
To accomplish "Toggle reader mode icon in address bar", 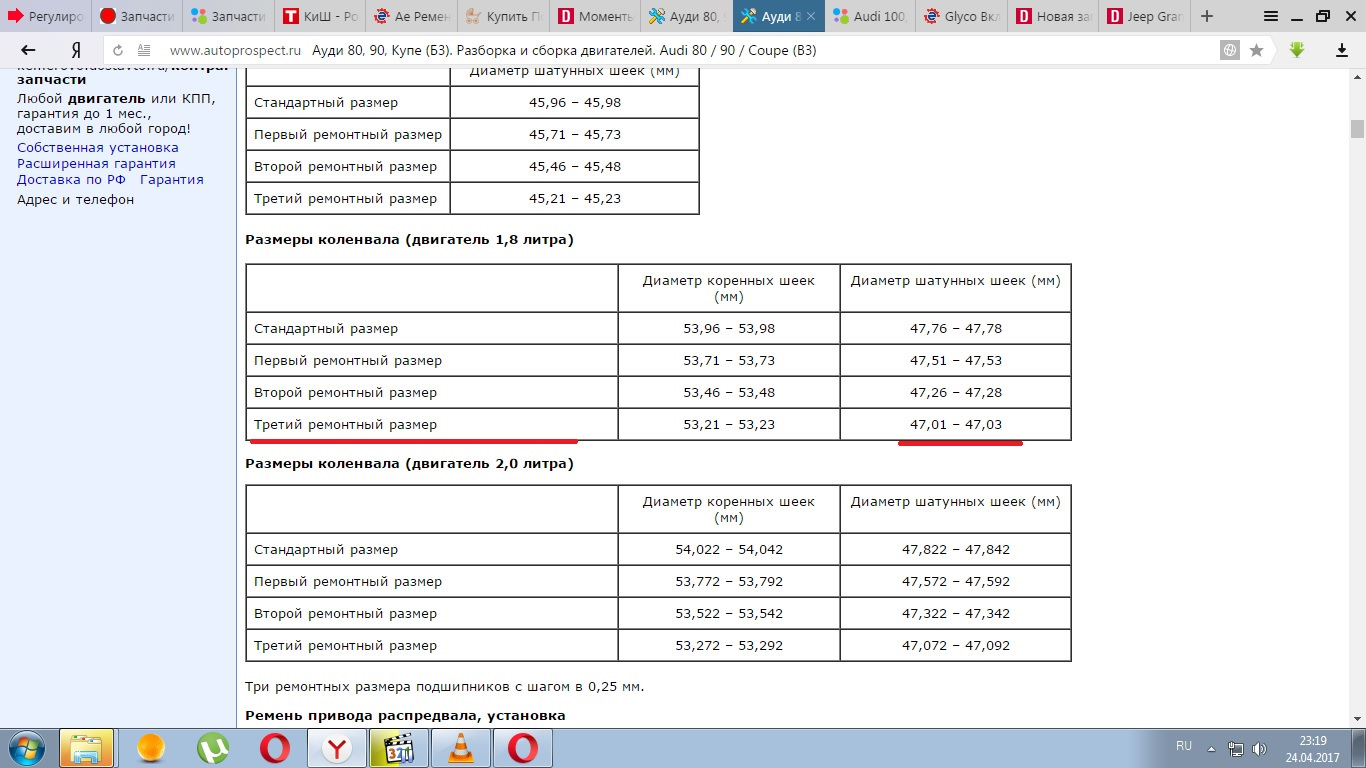I will (x=144, y=50).
